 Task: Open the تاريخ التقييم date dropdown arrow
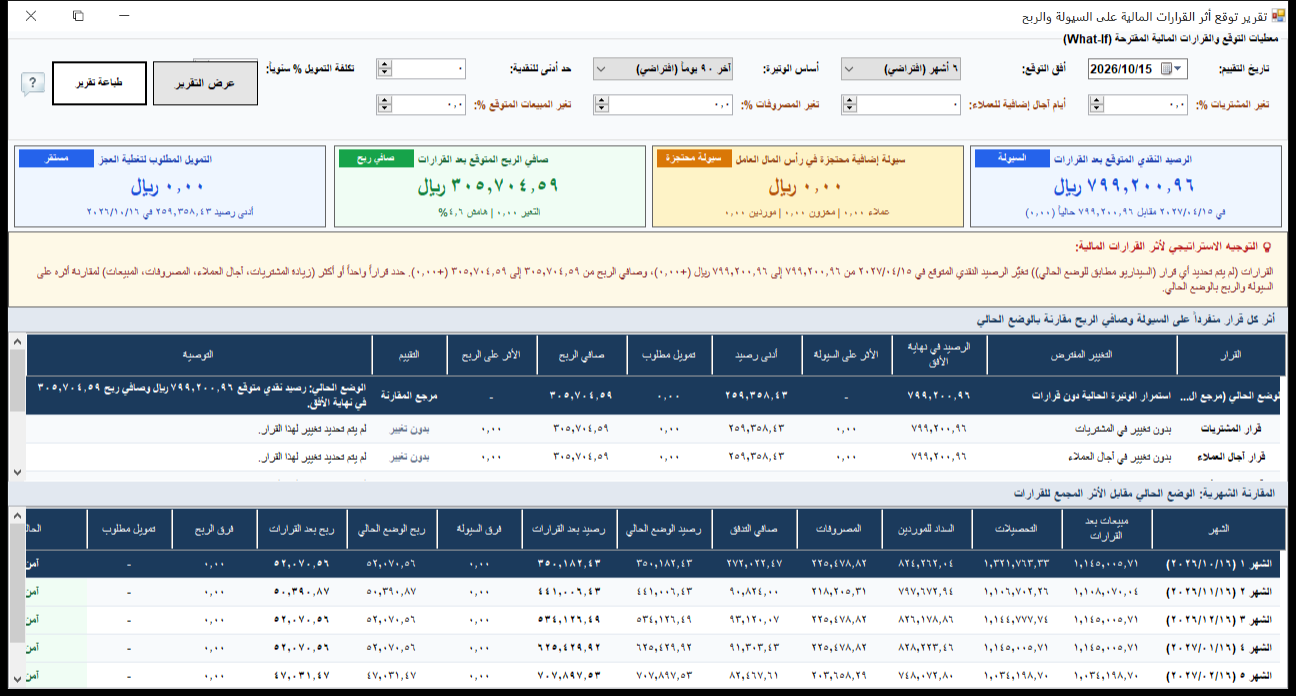pos(1176,69)
